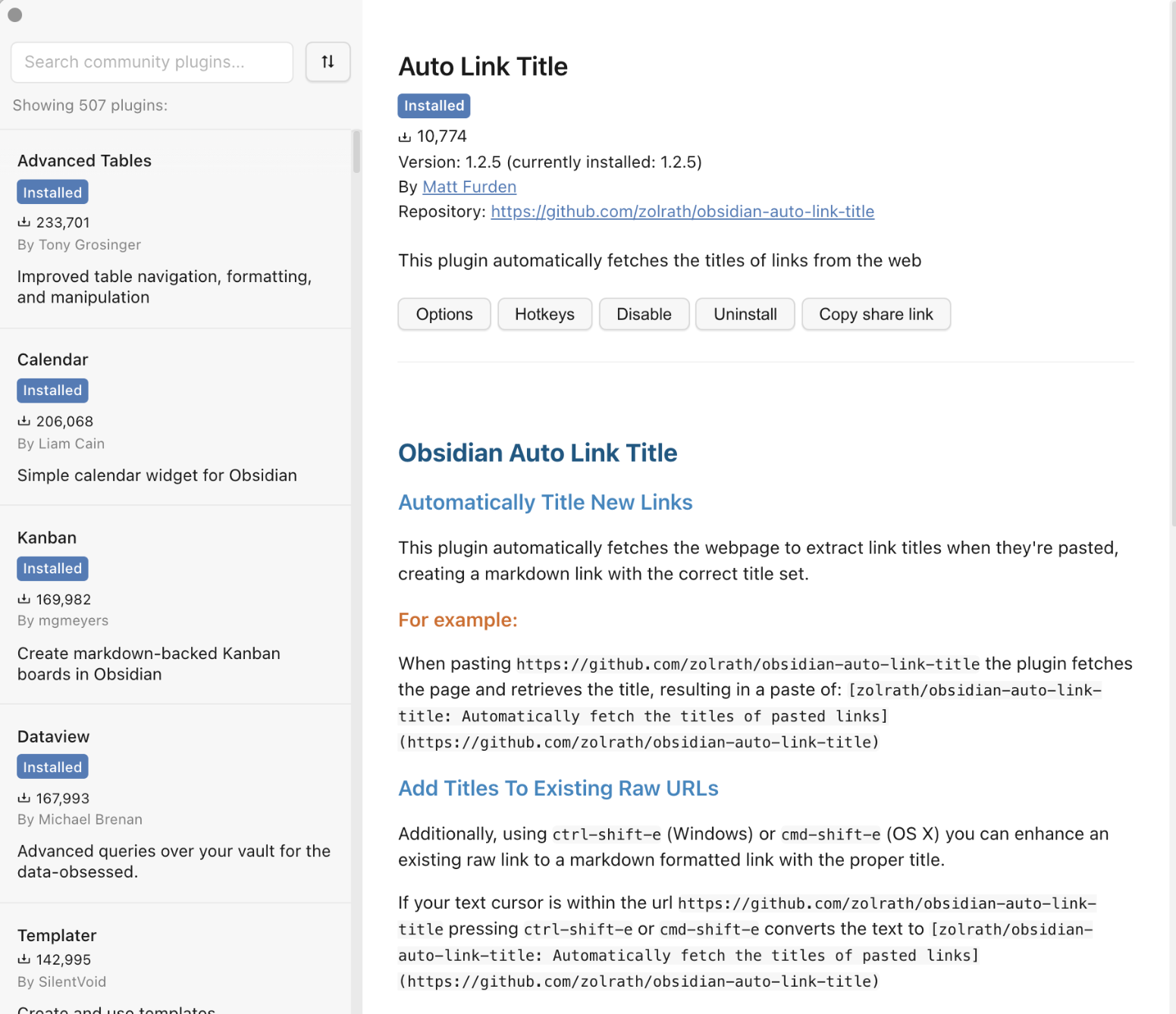Select the Dataview plugin in the list

click(53, 736)
